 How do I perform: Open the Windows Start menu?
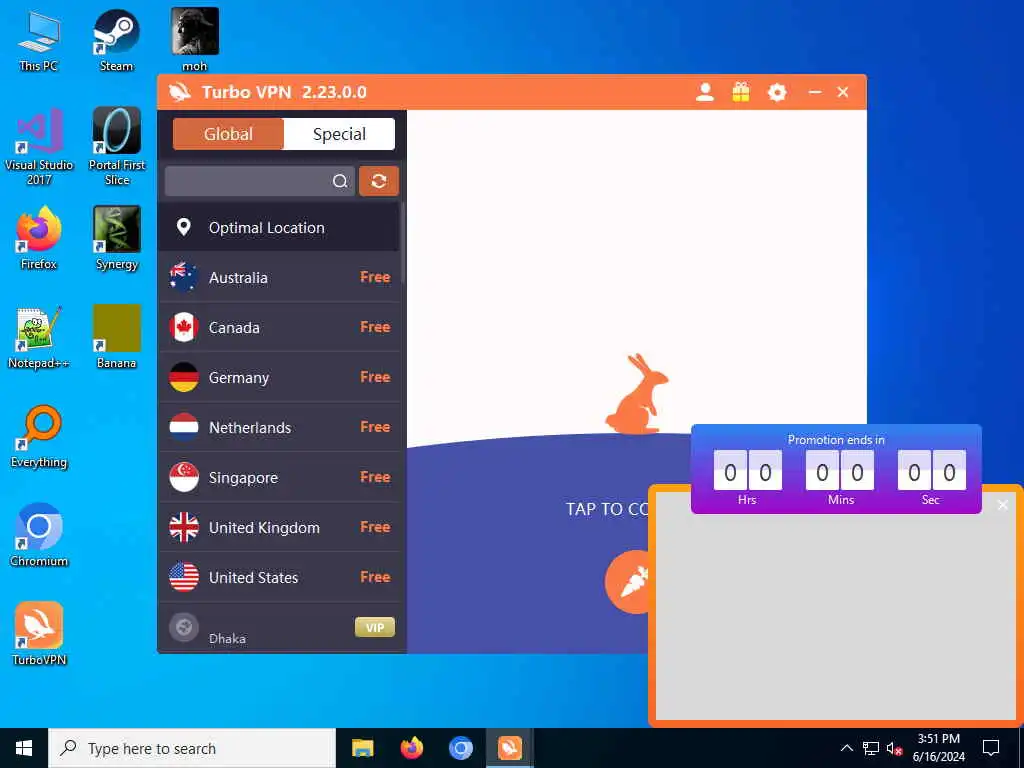pos(24,748)
